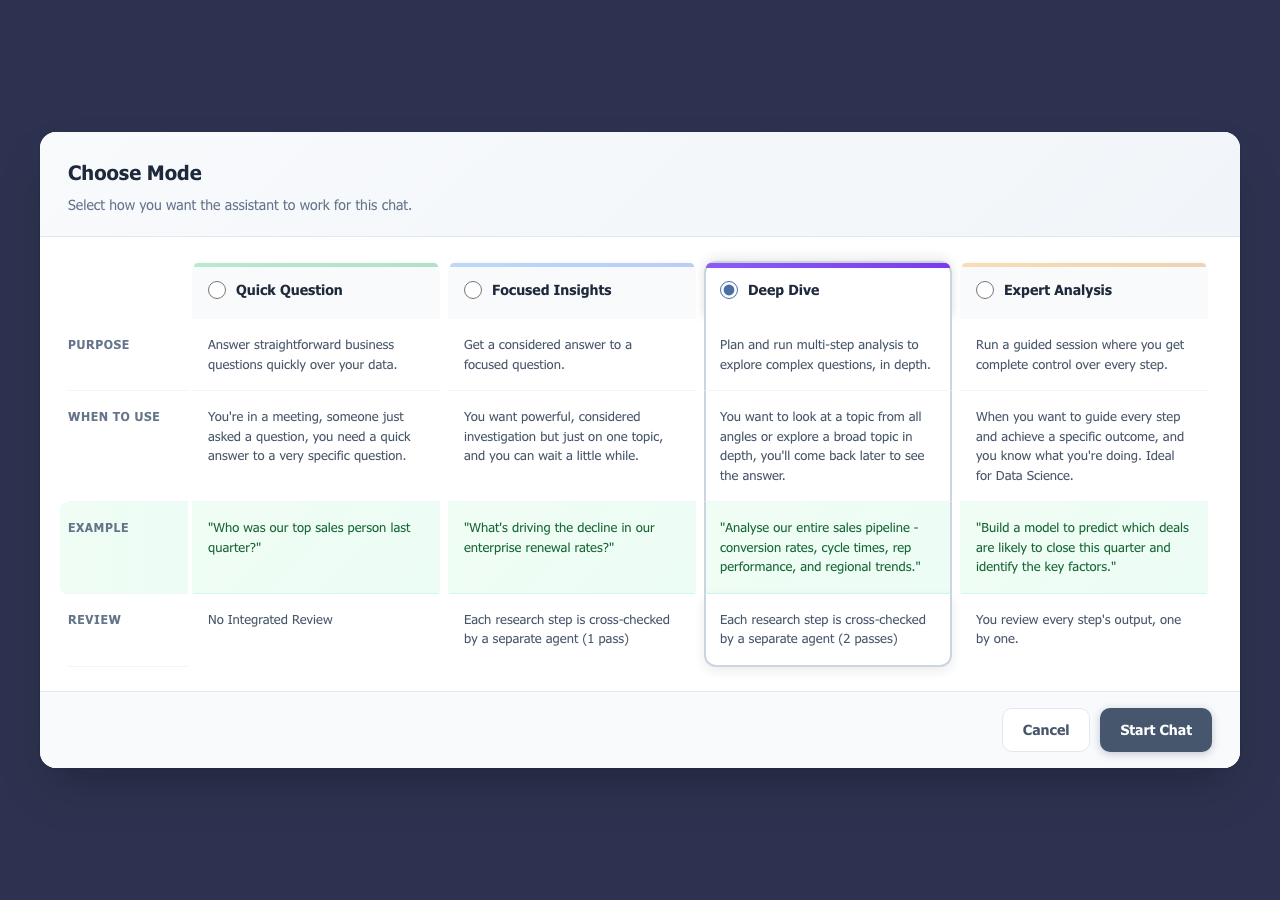This screenshot has height=900, width=1280.
Task: Click the selected Deep Dive radio button
Action: pyautogui.click(x=729, y=290)
